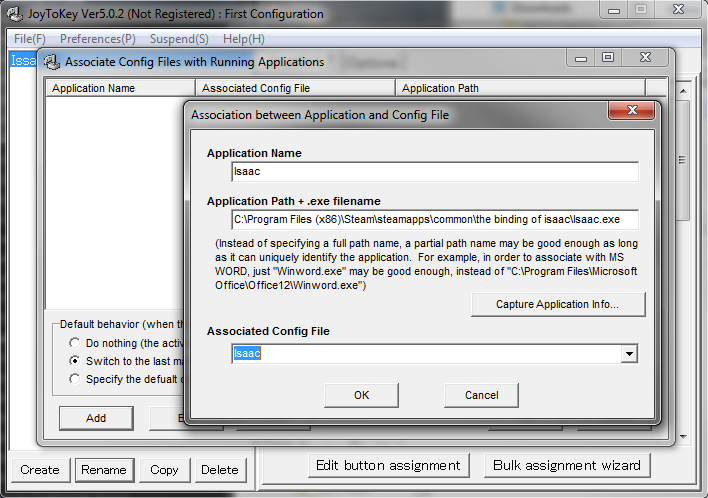Minimize the JoyToKey main window

pyautogui.click(x=614, y=9)
